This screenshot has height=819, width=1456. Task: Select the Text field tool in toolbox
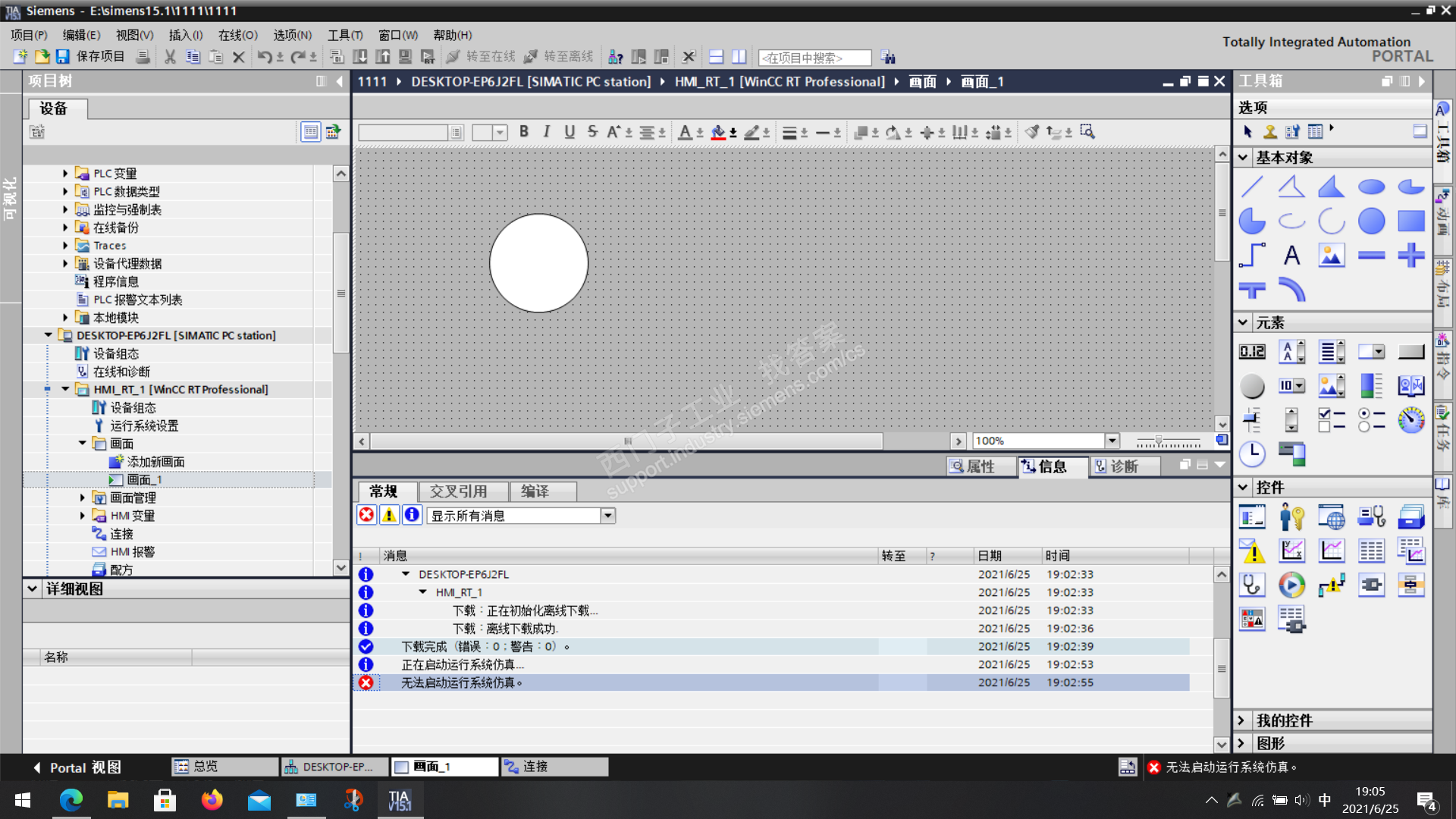[x=1291, y=256]
